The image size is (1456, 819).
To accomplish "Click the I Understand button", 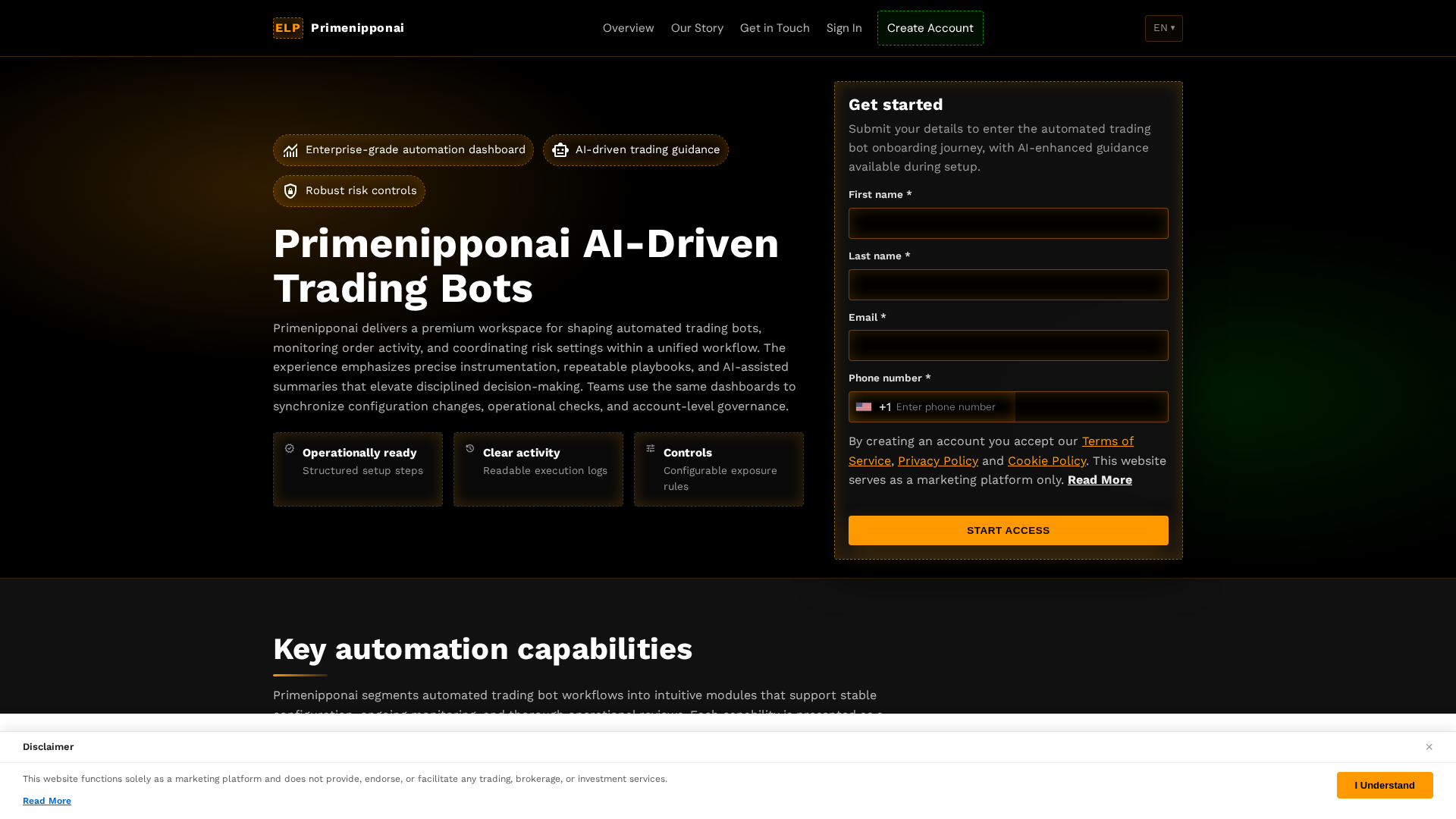I will 1384,785.
